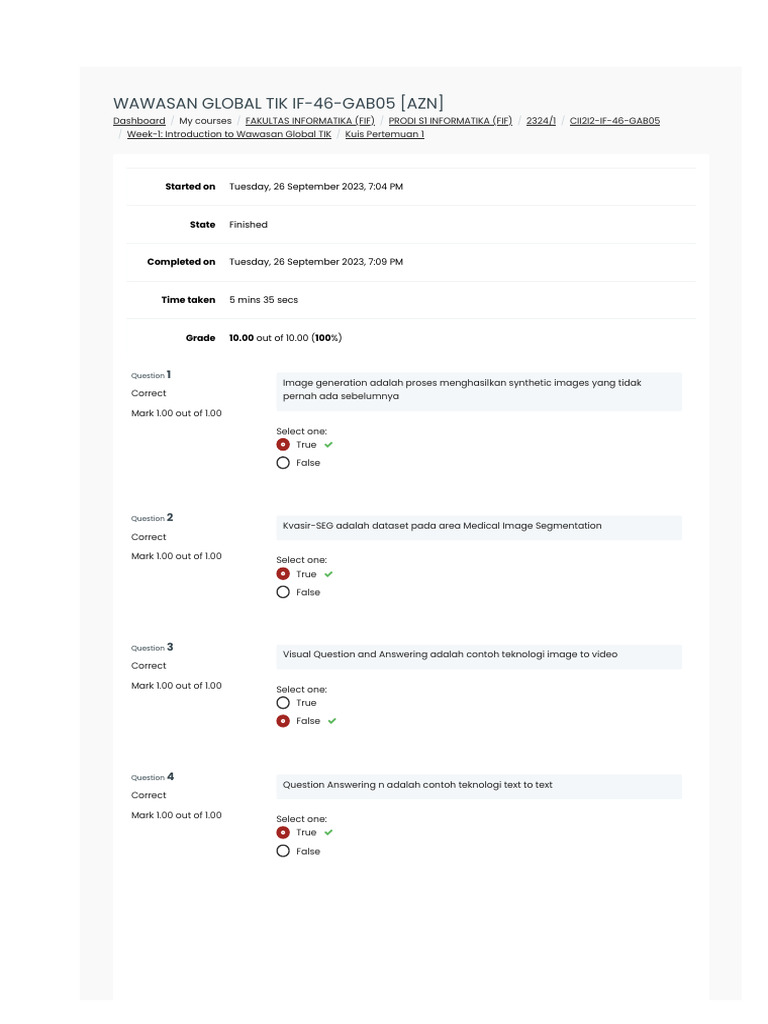Choose False for Question 2 on Kvasir-SEG

click(283, 592)
